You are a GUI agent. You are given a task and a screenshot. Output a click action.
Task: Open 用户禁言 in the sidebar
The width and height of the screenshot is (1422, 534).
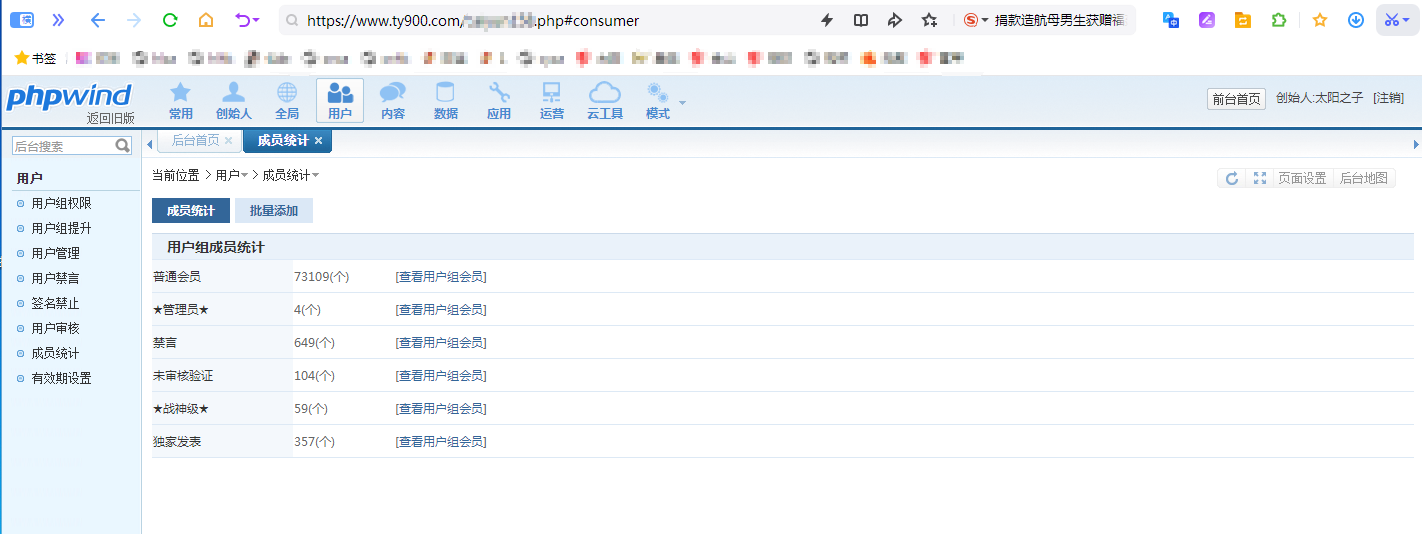click(x=55, y=278)
